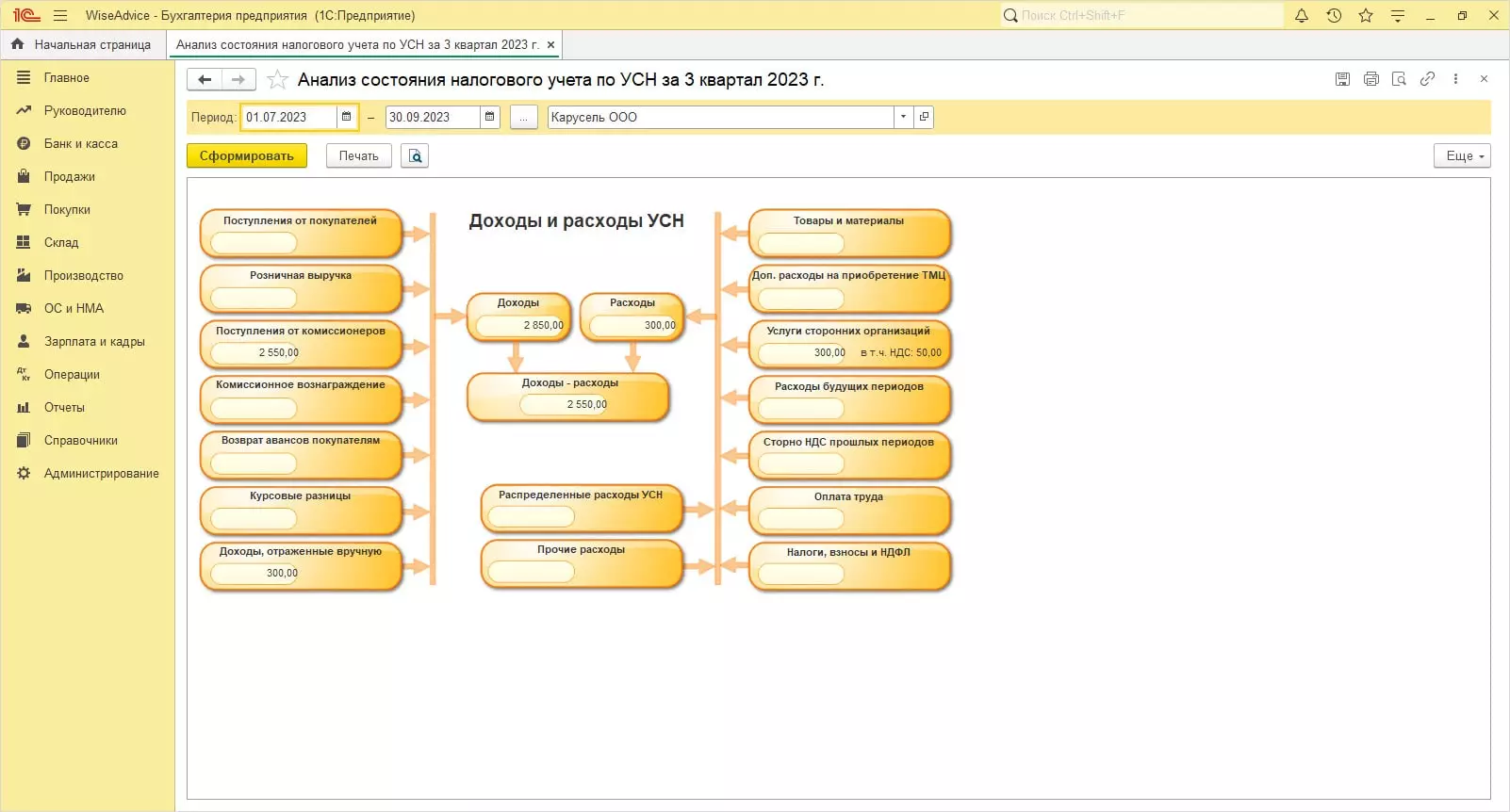Screen dimensions: 1510x812
Task: Copy link to this report
Action: pyautogui.click(x=1428, y=79)
